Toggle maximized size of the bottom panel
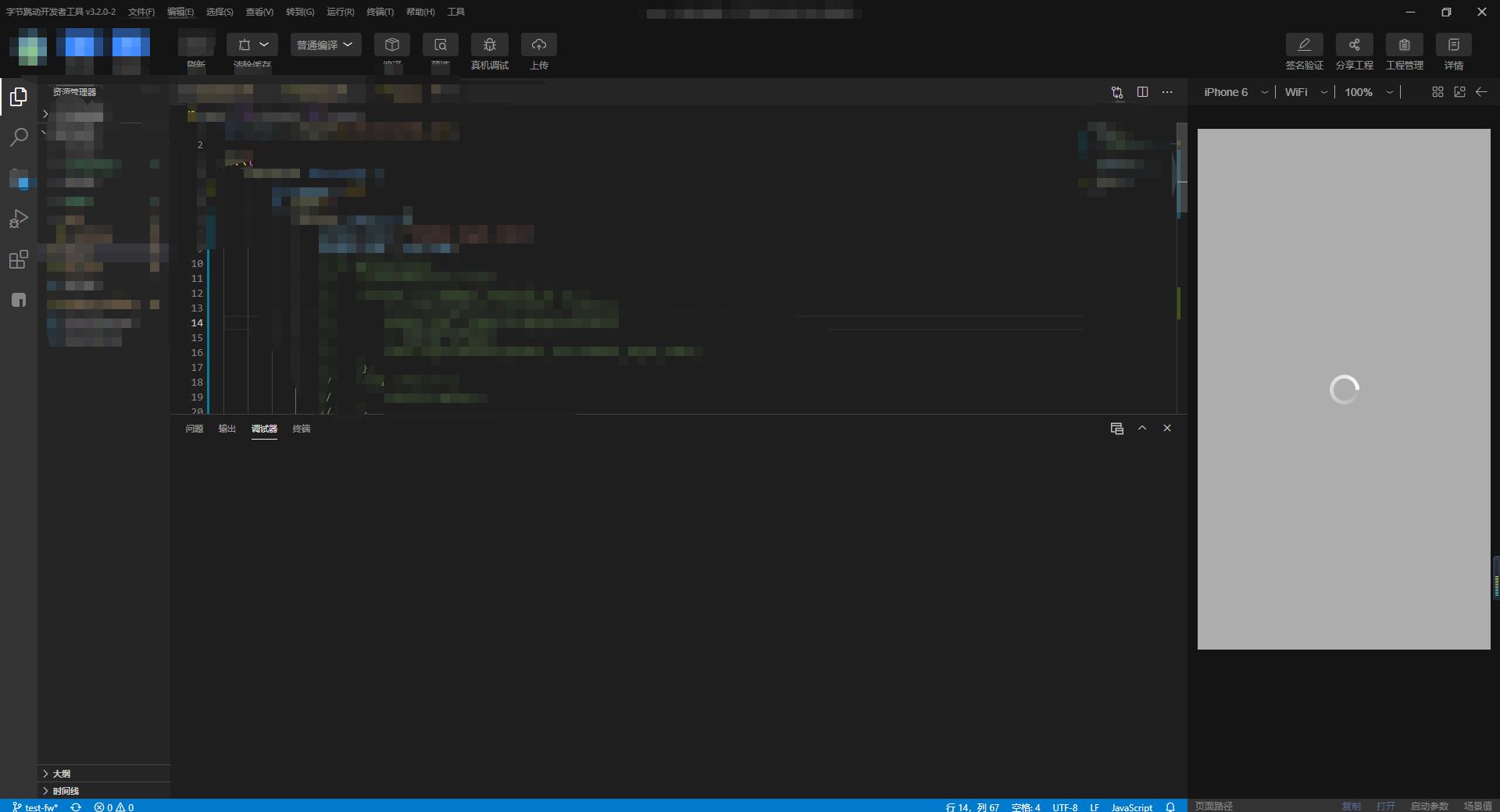Screen dimensions: 1500x812 point(1142,428)
